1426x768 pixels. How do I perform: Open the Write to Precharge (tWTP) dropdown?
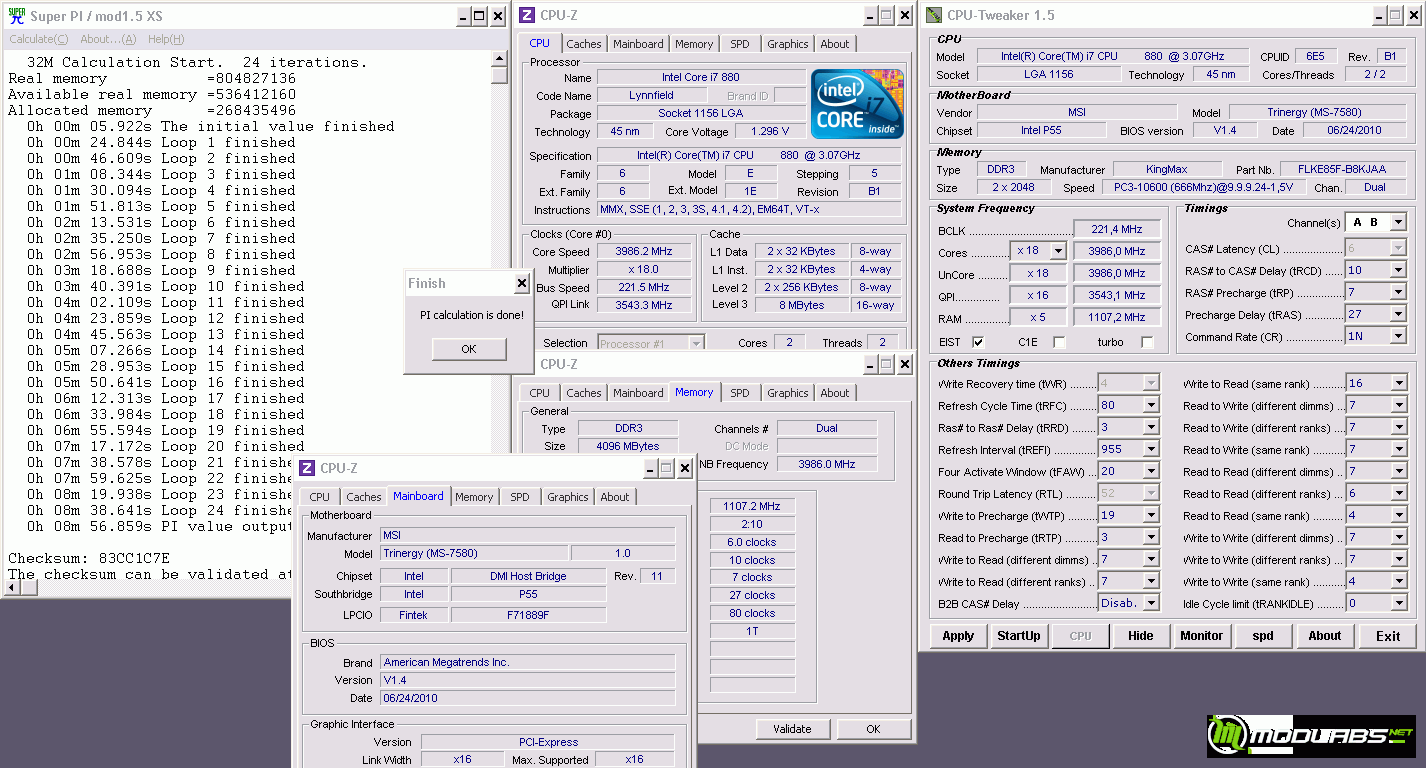click(1151, 516)
